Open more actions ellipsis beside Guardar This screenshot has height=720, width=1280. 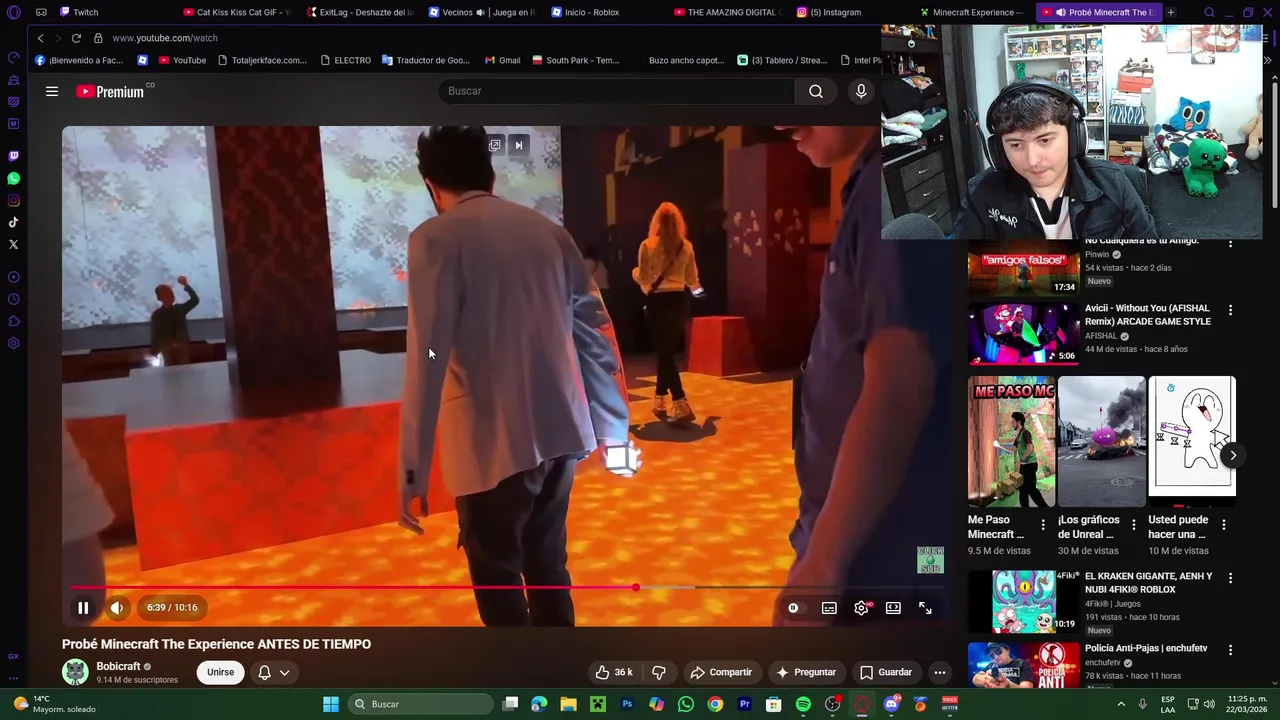[x=939, y=672]
